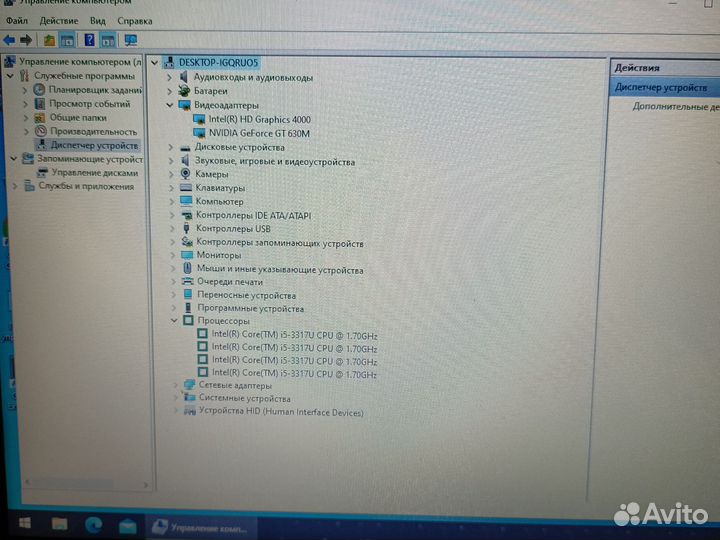This screenshot has height=540, width=720.
Task: Click the Back arrow in toolbar
Action: [x=9, y=40]
